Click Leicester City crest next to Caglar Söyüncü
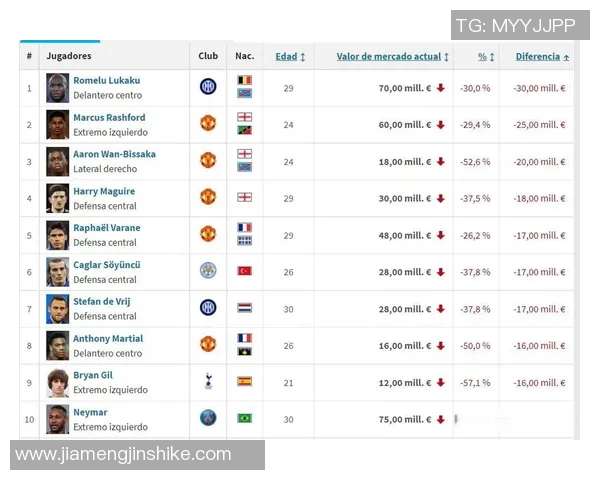Image resolution: width=600 pixels, height=480 pixels. click(208, 270)
